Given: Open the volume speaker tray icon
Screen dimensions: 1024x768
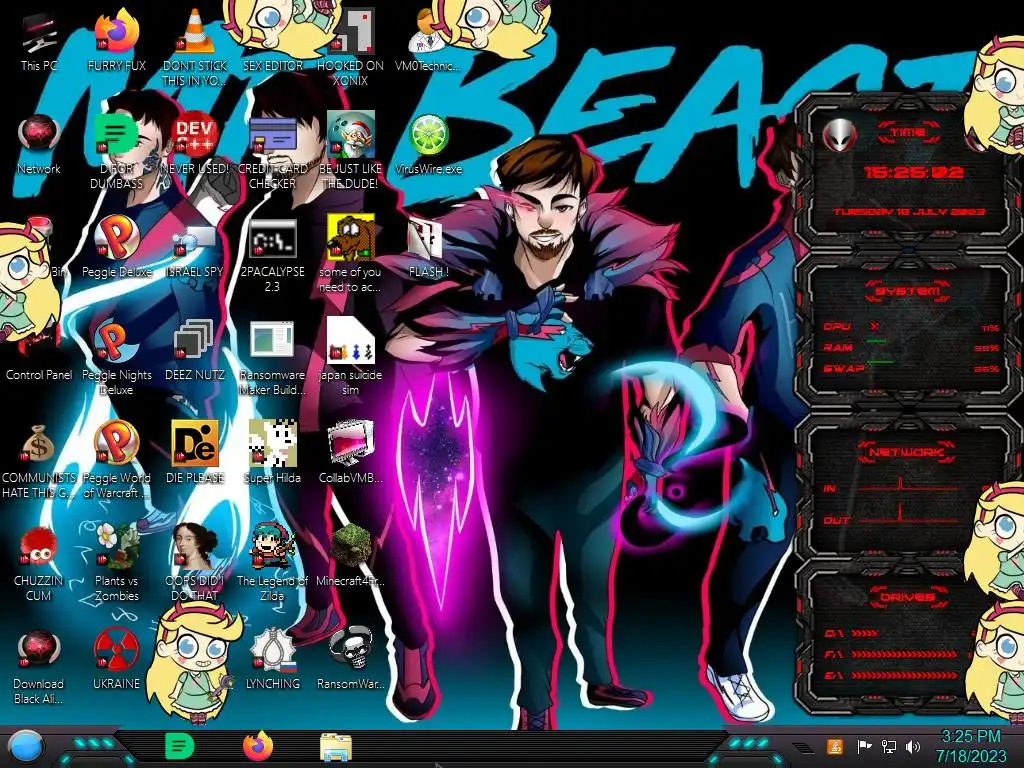Looking at the screenshot, I should [x=913, y=746].
